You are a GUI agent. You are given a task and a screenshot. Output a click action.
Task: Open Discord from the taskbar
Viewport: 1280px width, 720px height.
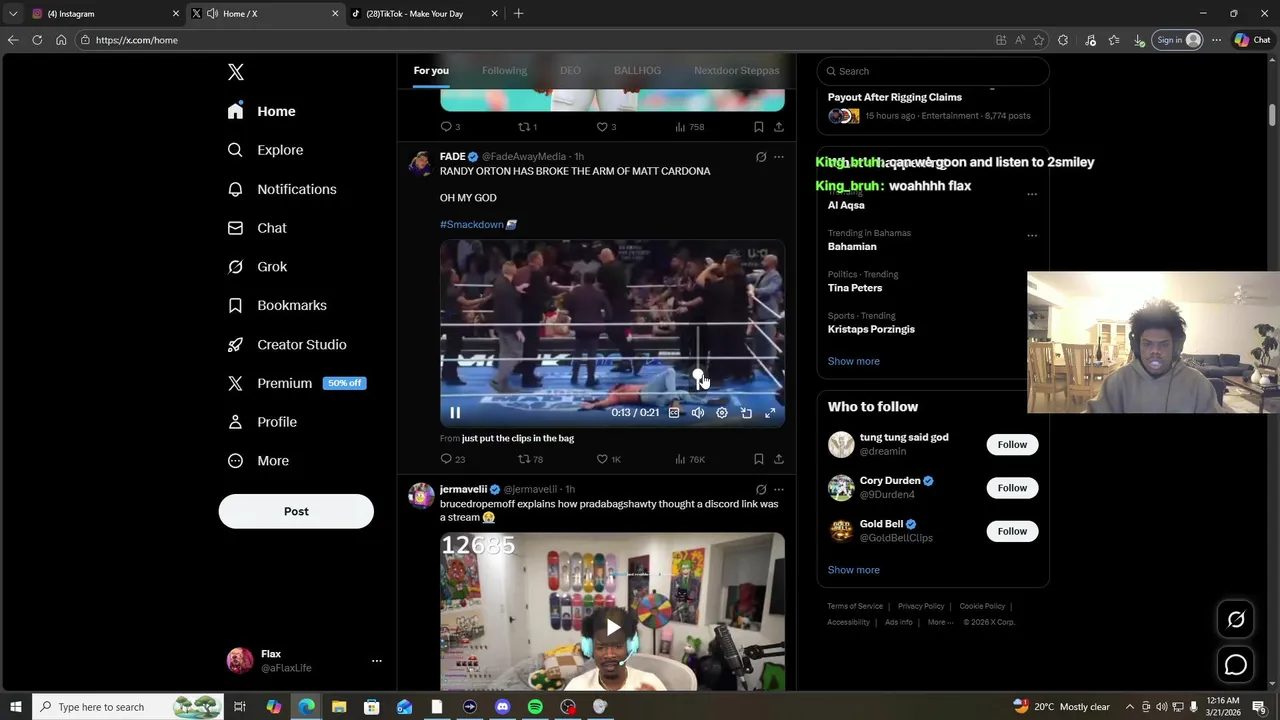(x=502, y=707)
